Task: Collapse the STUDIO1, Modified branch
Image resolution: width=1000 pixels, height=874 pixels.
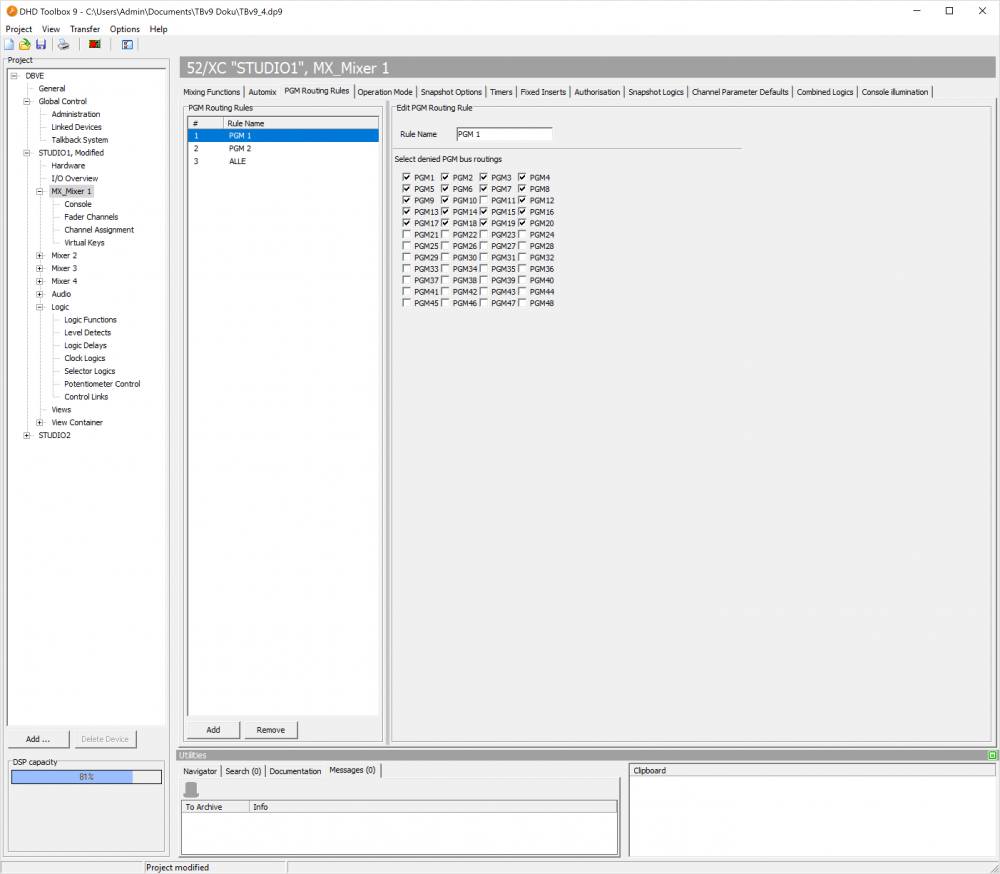Action: (25, 152)
